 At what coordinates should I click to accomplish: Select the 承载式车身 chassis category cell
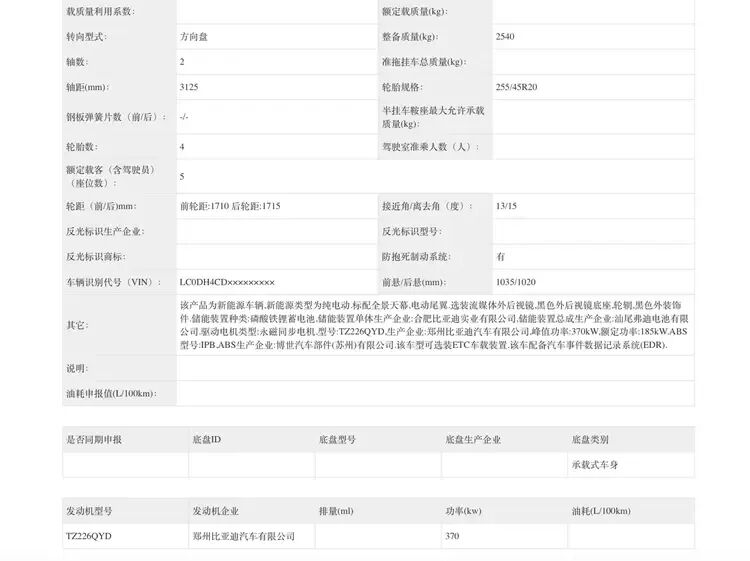[x=595, y=465]
